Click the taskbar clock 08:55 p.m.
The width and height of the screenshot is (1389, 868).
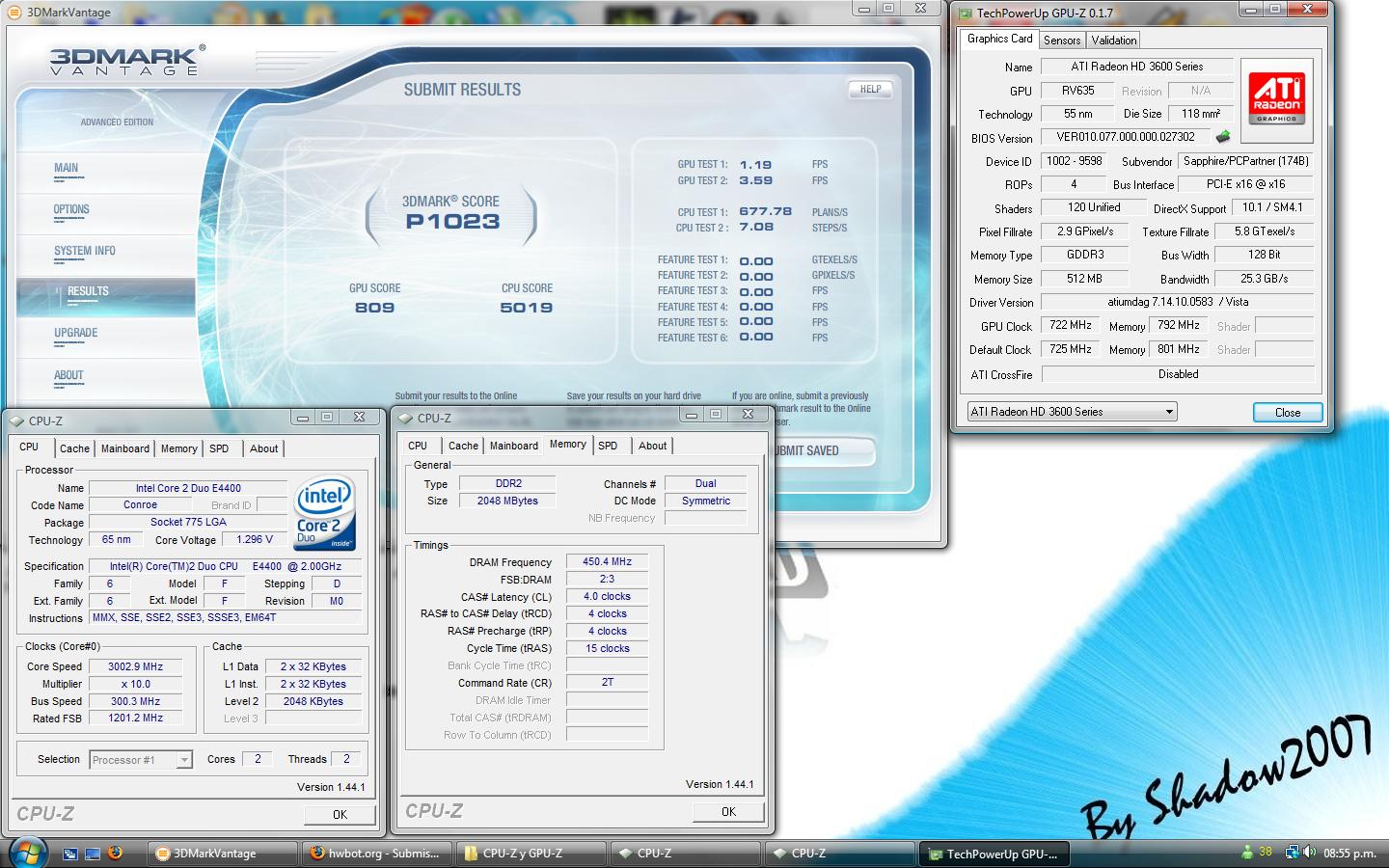point(1349,854)
